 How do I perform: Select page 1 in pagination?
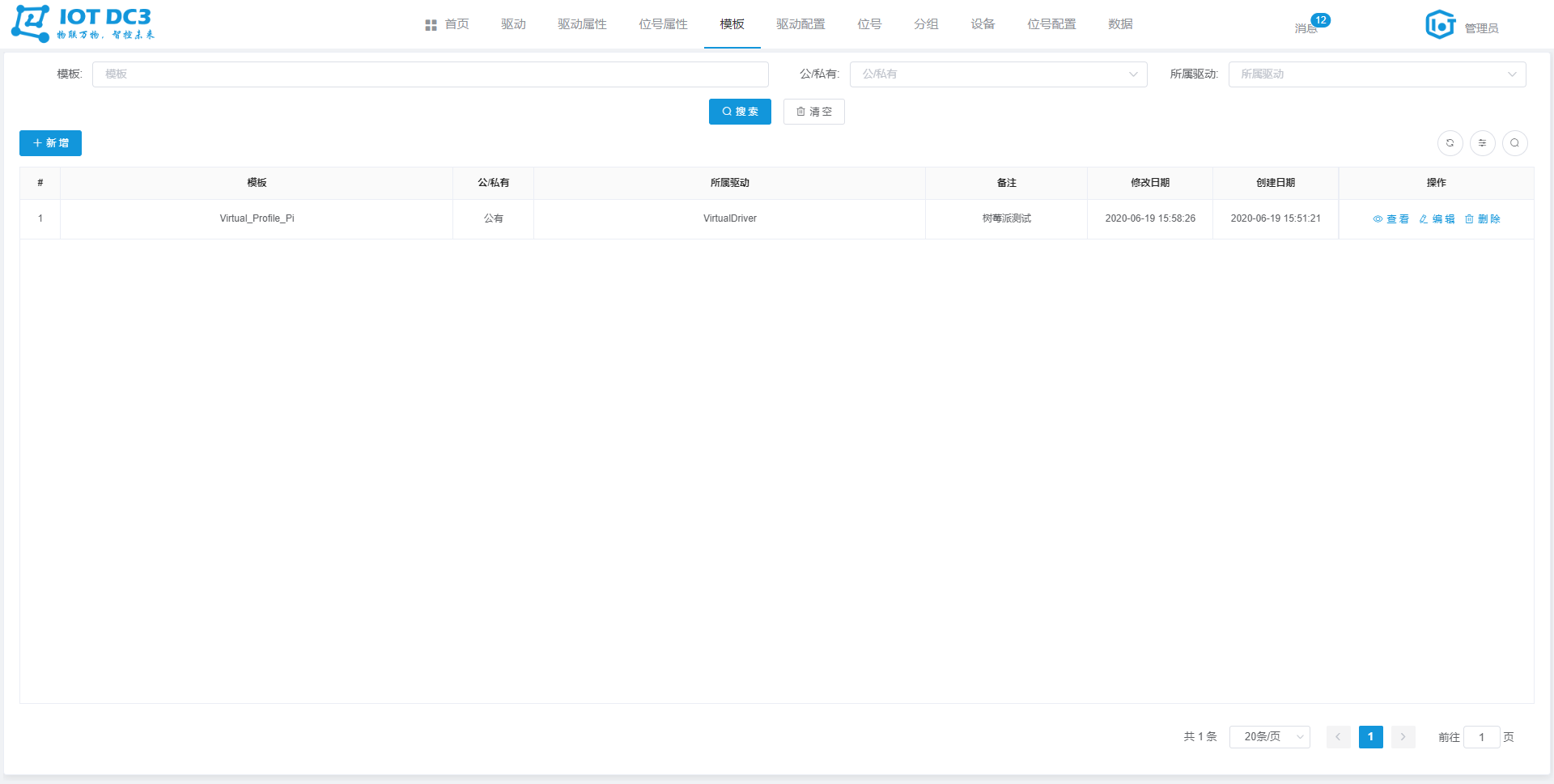1370,737
